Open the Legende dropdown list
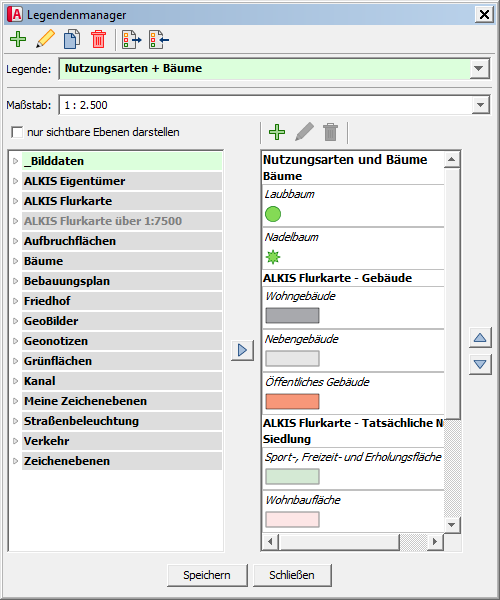The image size is (500, 600). [x=479, y=69]
